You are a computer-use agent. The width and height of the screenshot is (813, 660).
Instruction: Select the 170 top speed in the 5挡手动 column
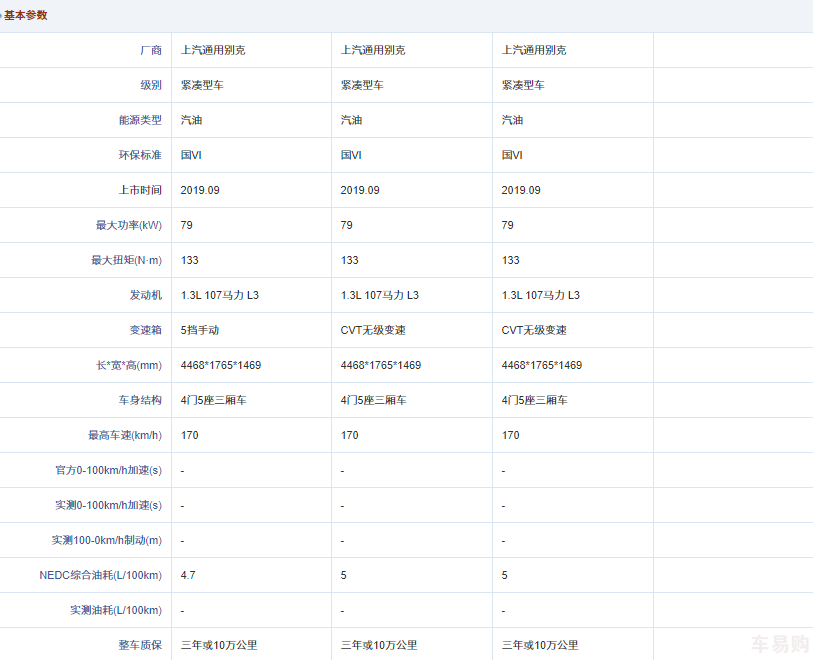click(x=189, y=435)
